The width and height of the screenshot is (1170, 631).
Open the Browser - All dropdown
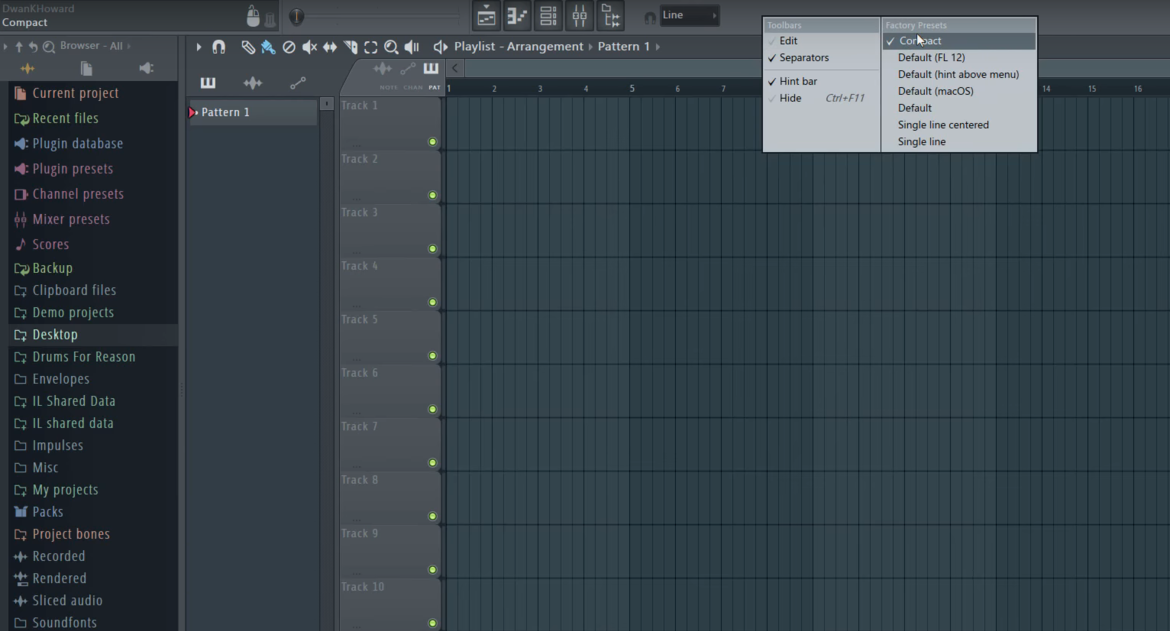(x=95, y=46)
